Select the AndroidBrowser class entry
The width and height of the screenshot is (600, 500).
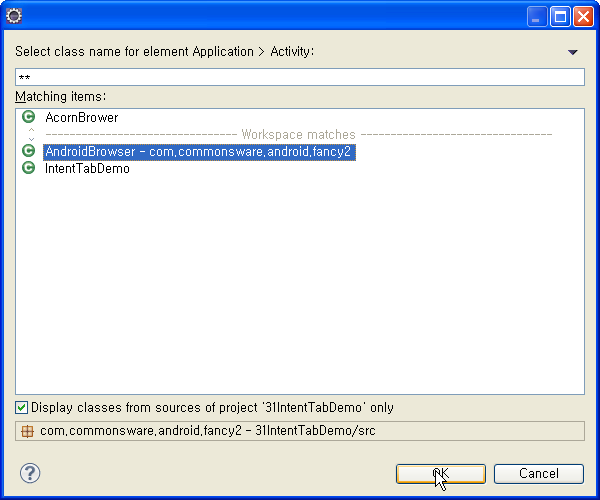coord(199,152)
